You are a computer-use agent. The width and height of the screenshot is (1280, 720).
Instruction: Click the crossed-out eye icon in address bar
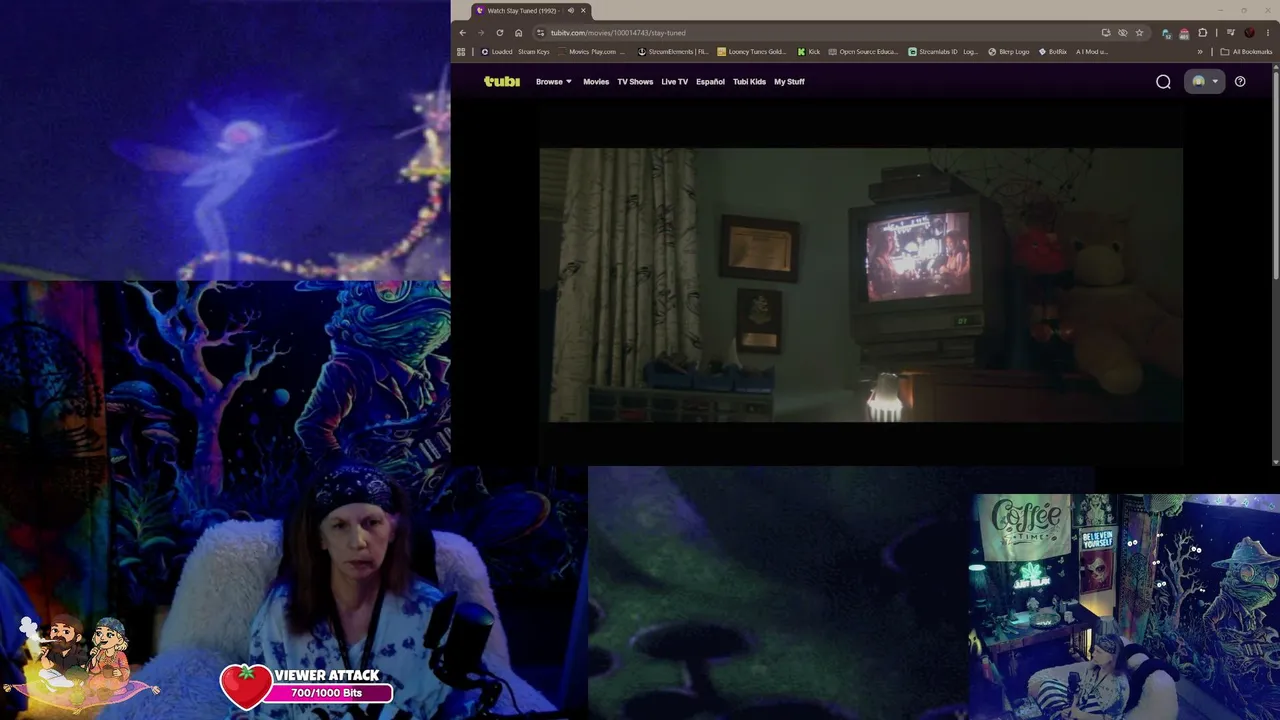point(1123,33)
